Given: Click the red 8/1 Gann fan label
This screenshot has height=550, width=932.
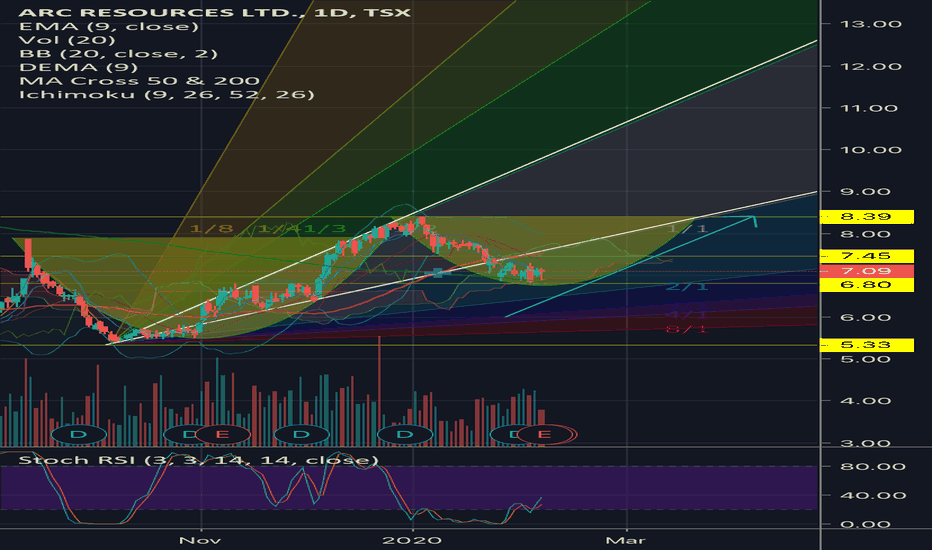Looking at the screenshot, I should (x=687, y=329).
